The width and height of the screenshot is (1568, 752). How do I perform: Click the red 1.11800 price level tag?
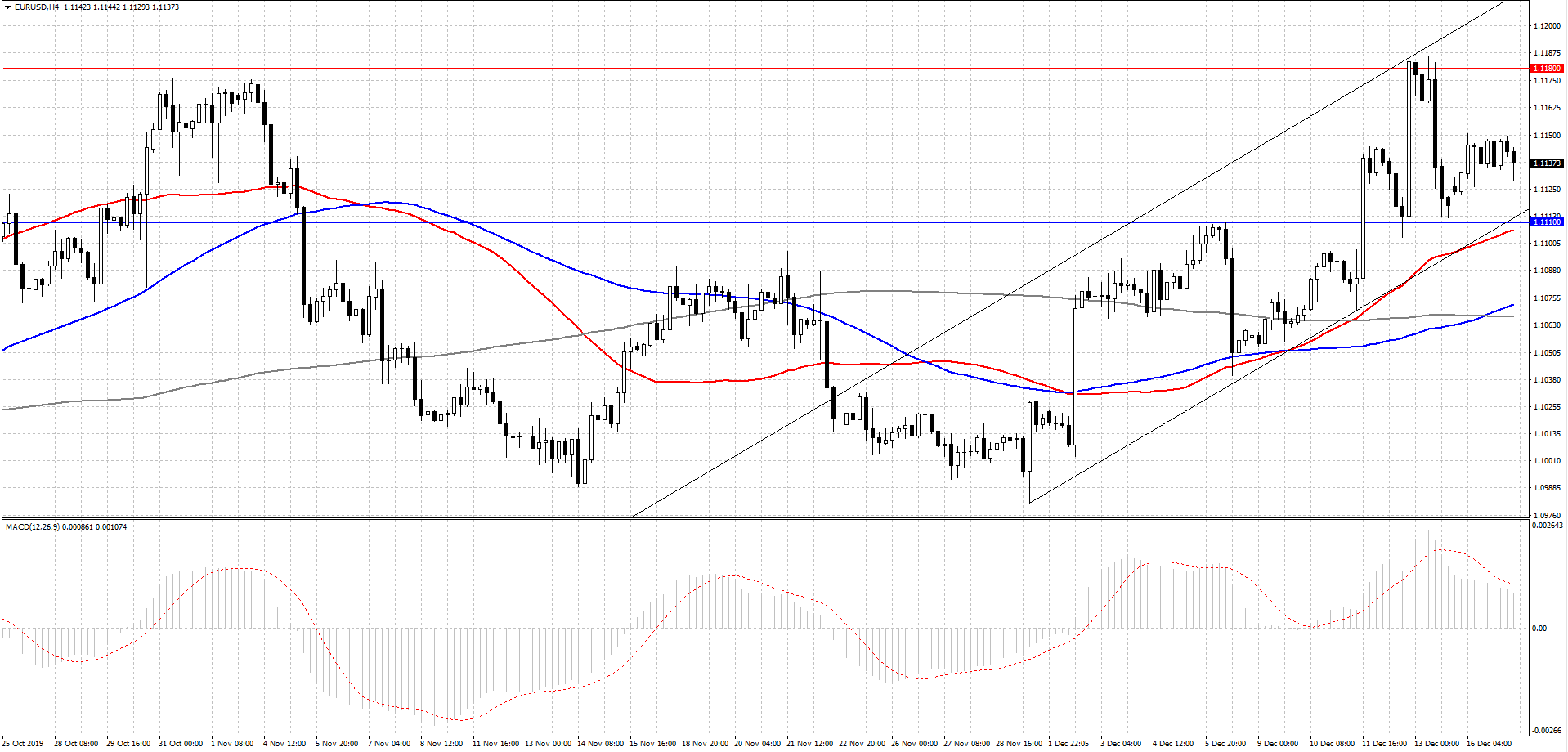[x=1547, y=69]
